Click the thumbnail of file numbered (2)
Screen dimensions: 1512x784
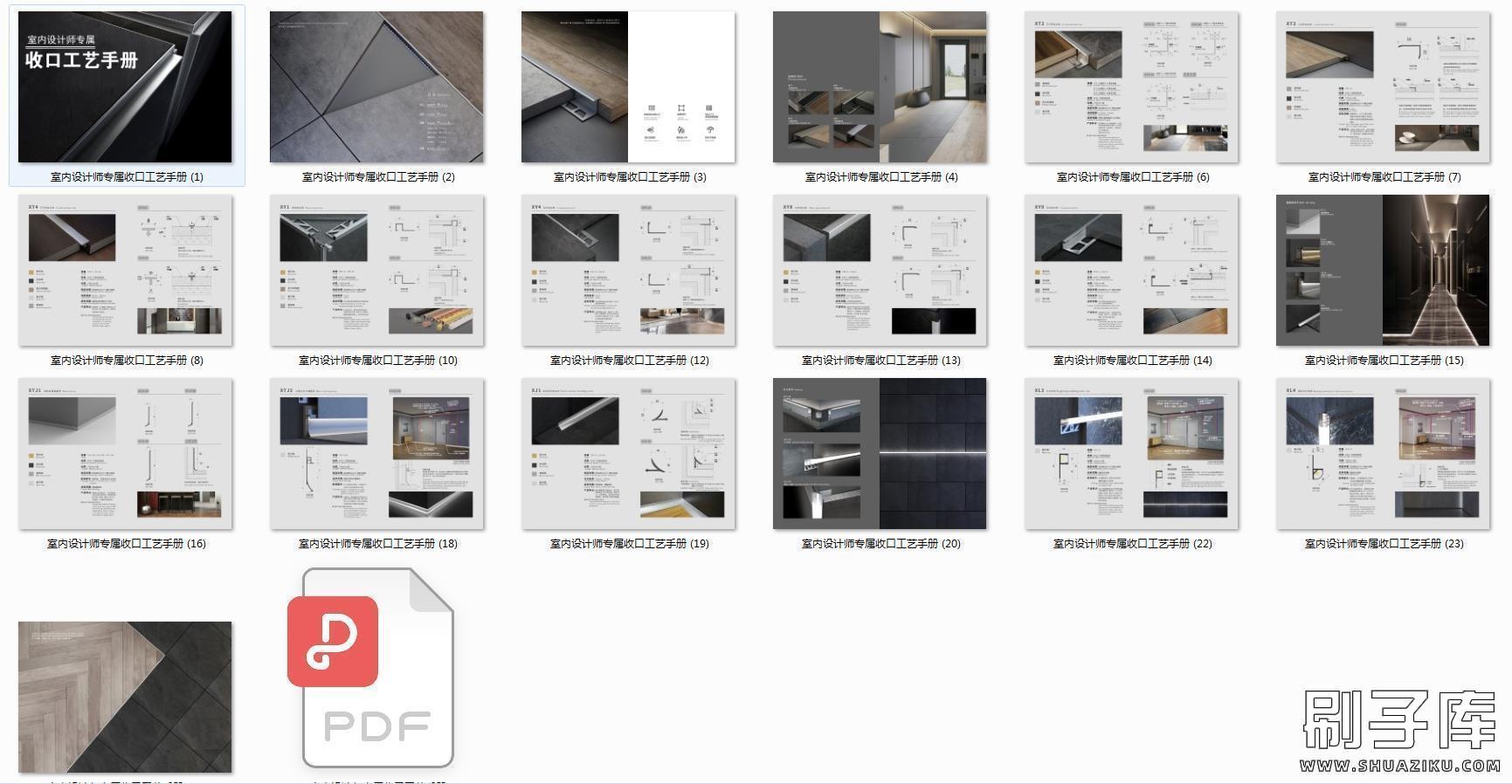(x=376, y=87)
